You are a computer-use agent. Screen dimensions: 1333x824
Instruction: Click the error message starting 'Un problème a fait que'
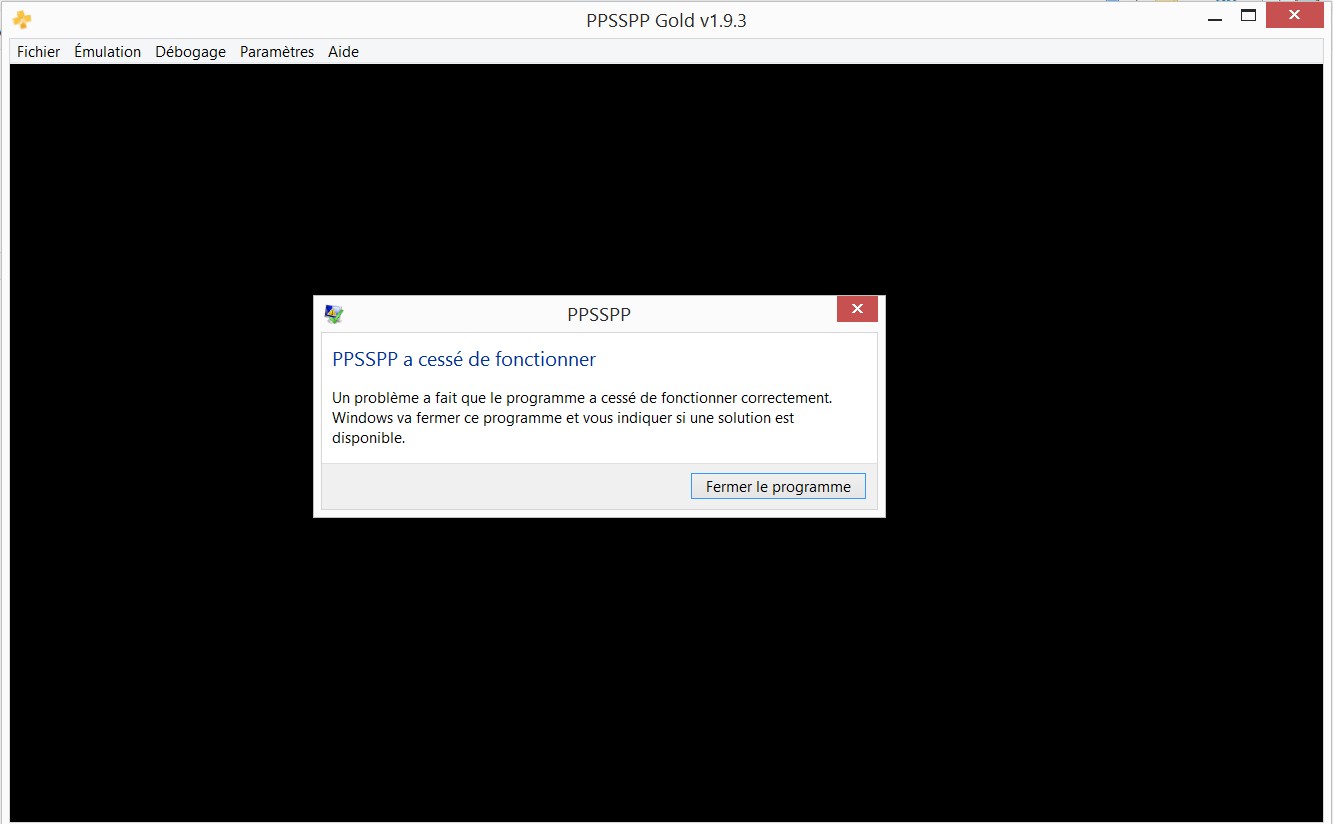point(582,417)
